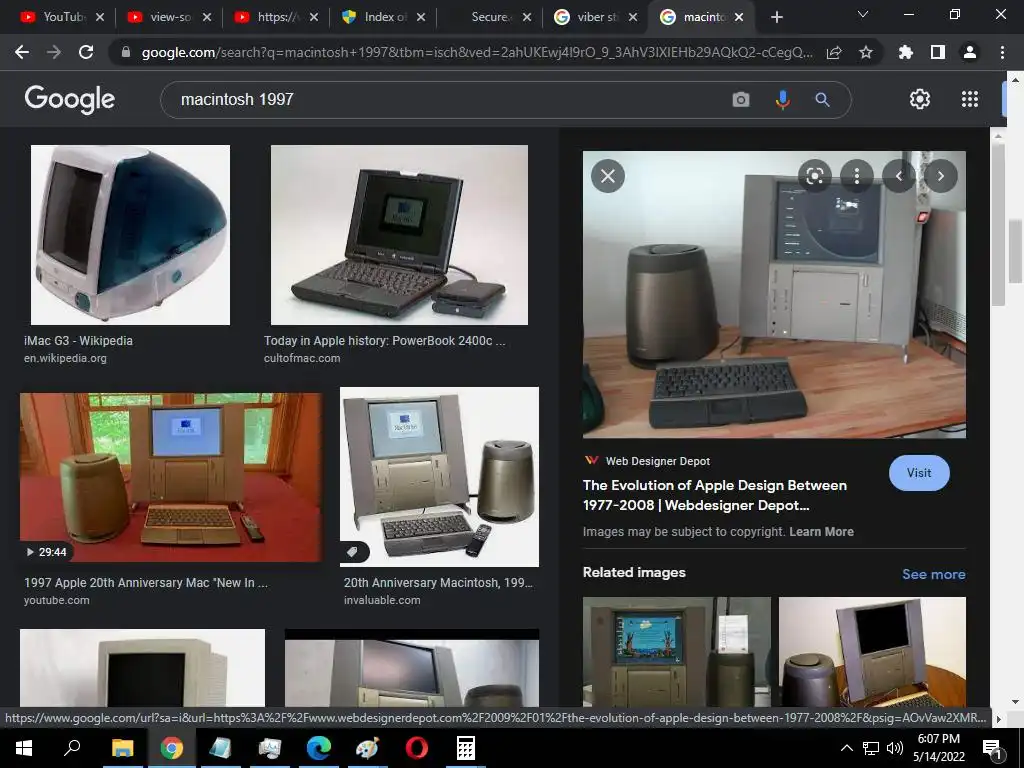
Task: Open a new browser tab
Action: tap(776, 17)
